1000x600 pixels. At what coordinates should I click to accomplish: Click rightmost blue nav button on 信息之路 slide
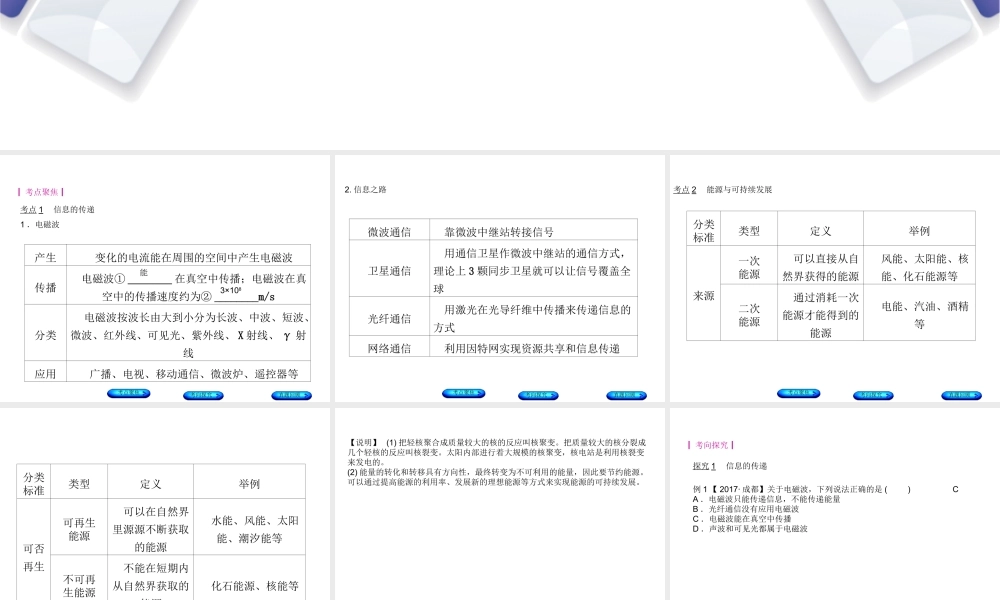(x=626, y=395)
